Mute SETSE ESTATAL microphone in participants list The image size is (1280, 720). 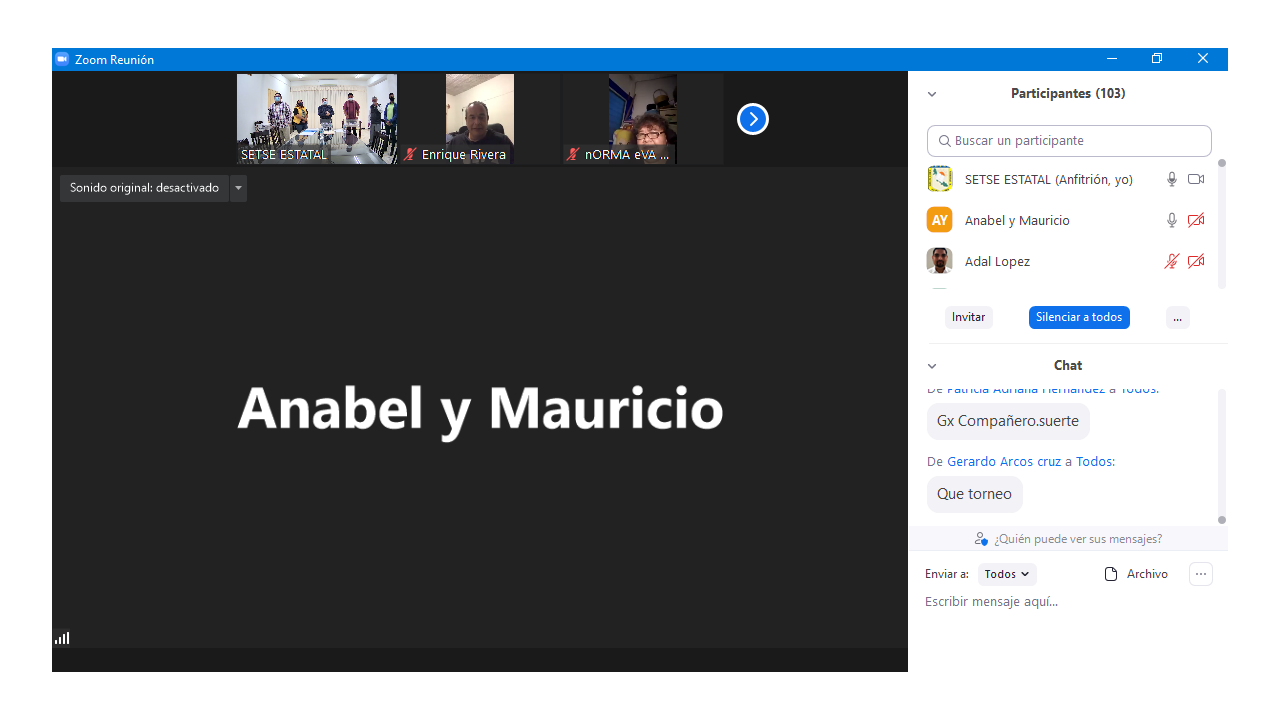click(x=1172, y=179)
